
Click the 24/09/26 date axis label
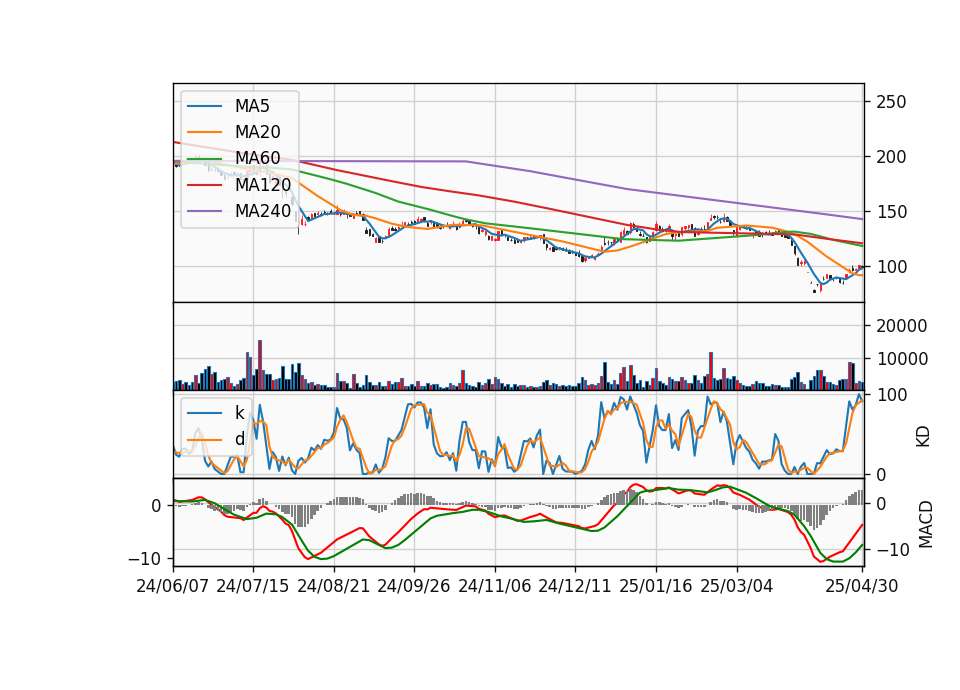point(413,586)
